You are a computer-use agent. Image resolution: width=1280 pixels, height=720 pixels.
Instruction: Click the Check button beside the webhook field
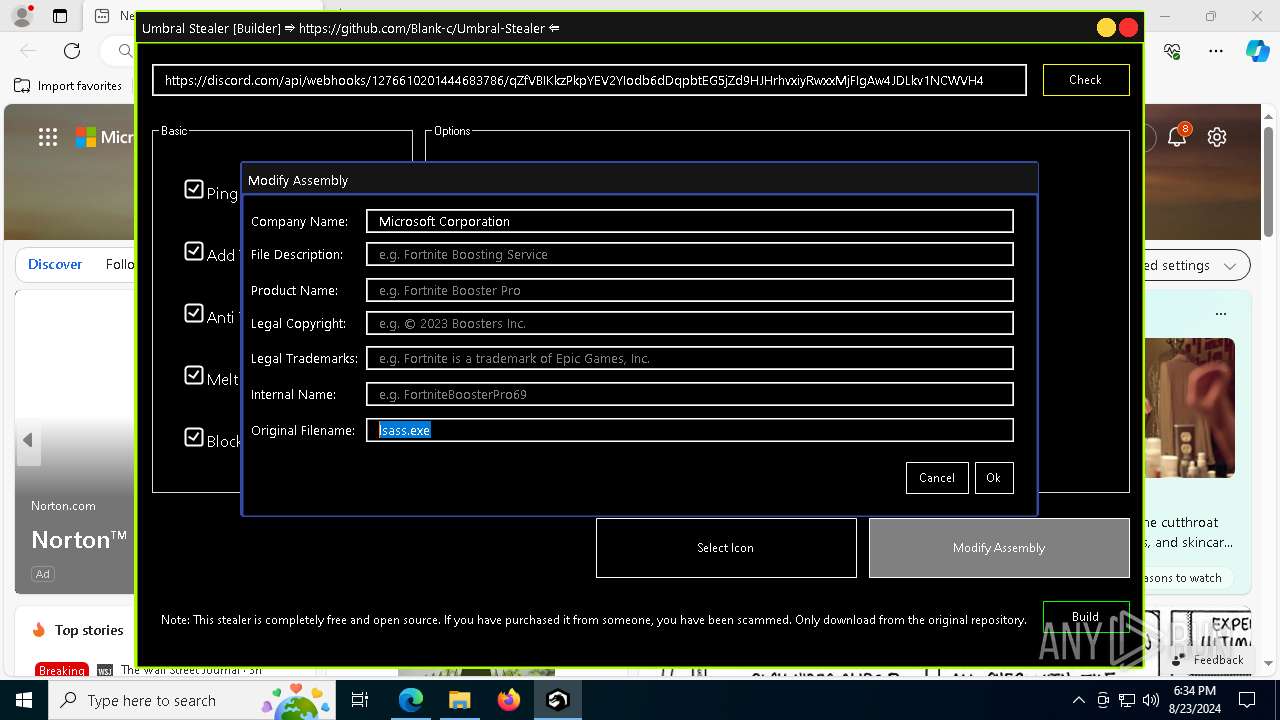coord(1085,80)
